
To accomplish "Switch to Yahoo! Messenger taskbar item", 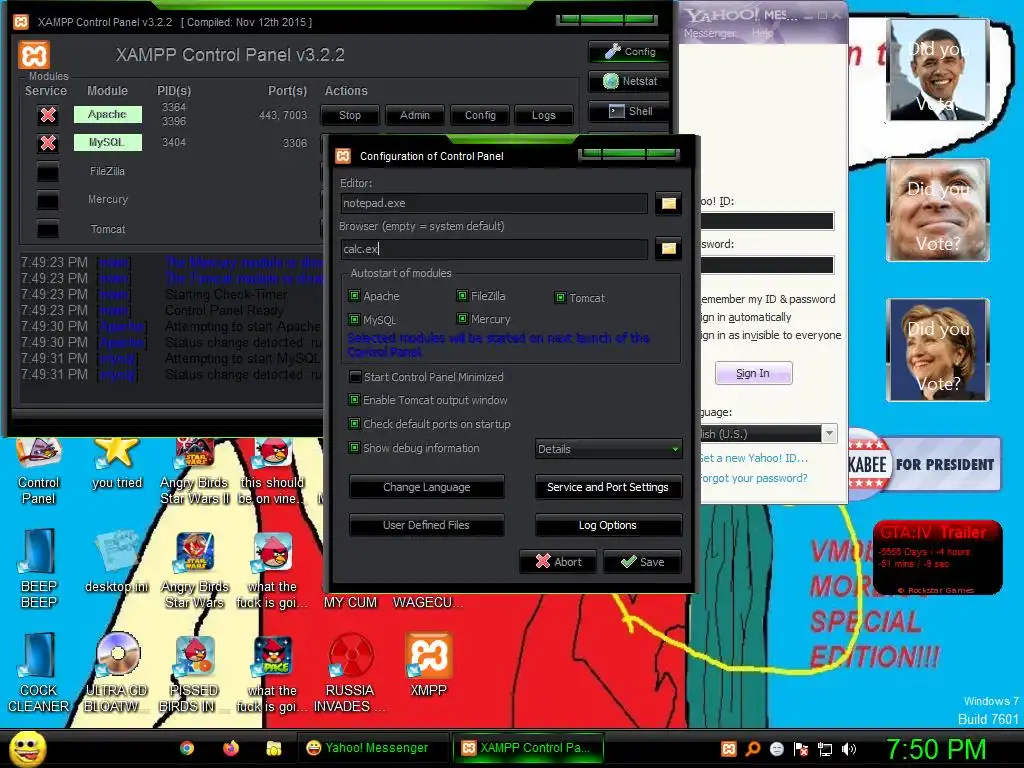I will (x=374, y=748).
